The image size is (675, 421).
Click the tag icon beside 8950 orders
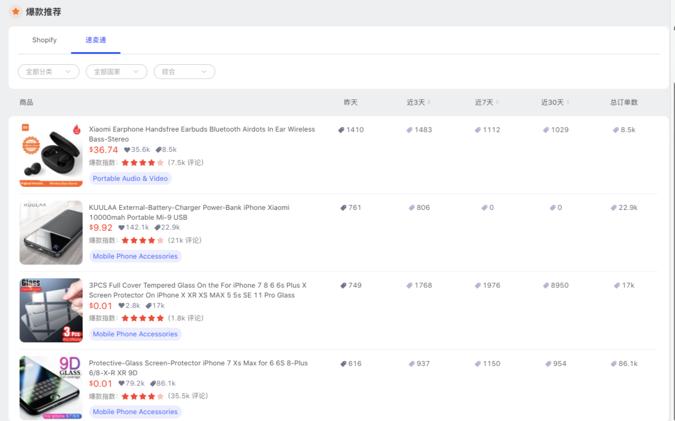point(546,286)
